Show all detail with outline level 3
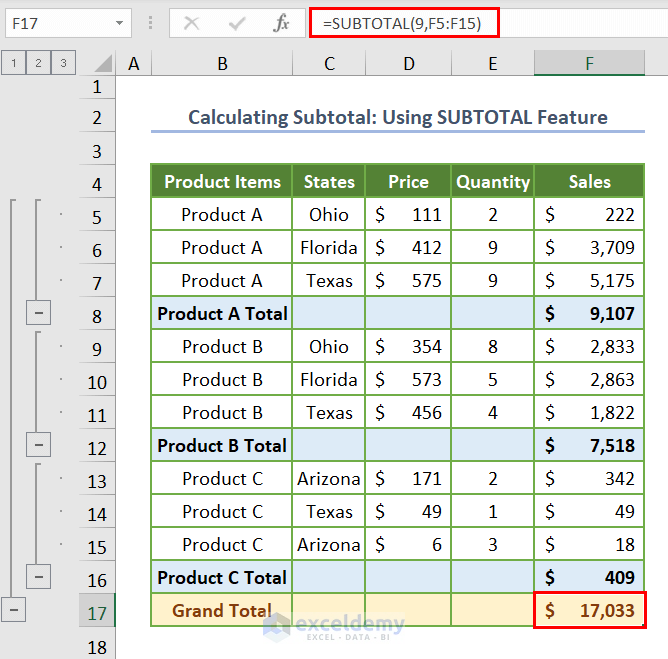This screenshot has height=659, width=668. (x=63, y=65)
